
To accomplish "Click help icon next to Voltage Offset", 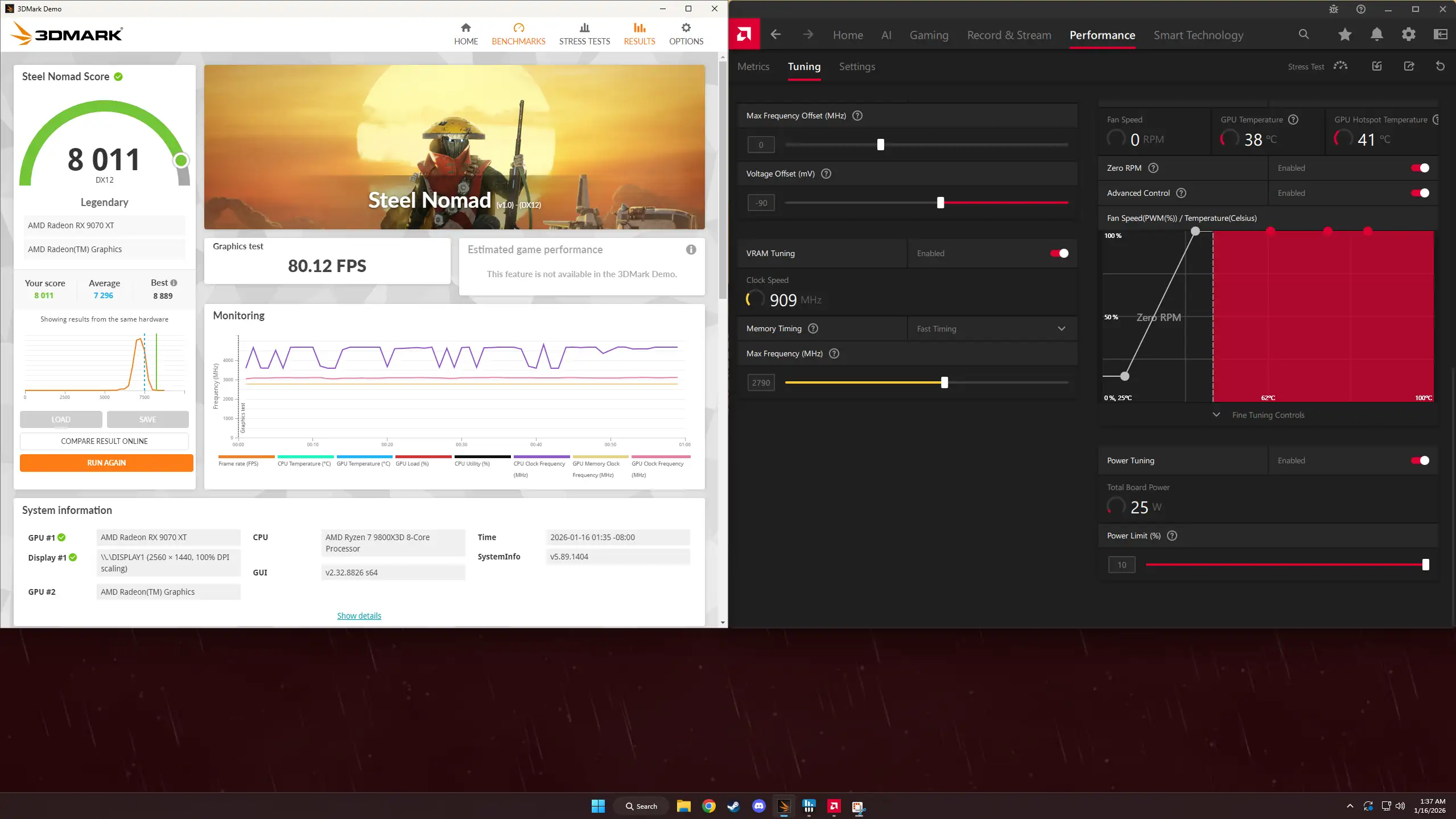I will [x=826, y=174].
